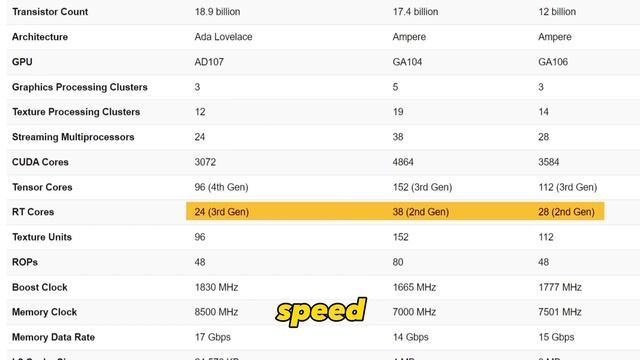Select the GA104 GPU cell
This screenshot has width=640, height=360.
click(407, 62)
